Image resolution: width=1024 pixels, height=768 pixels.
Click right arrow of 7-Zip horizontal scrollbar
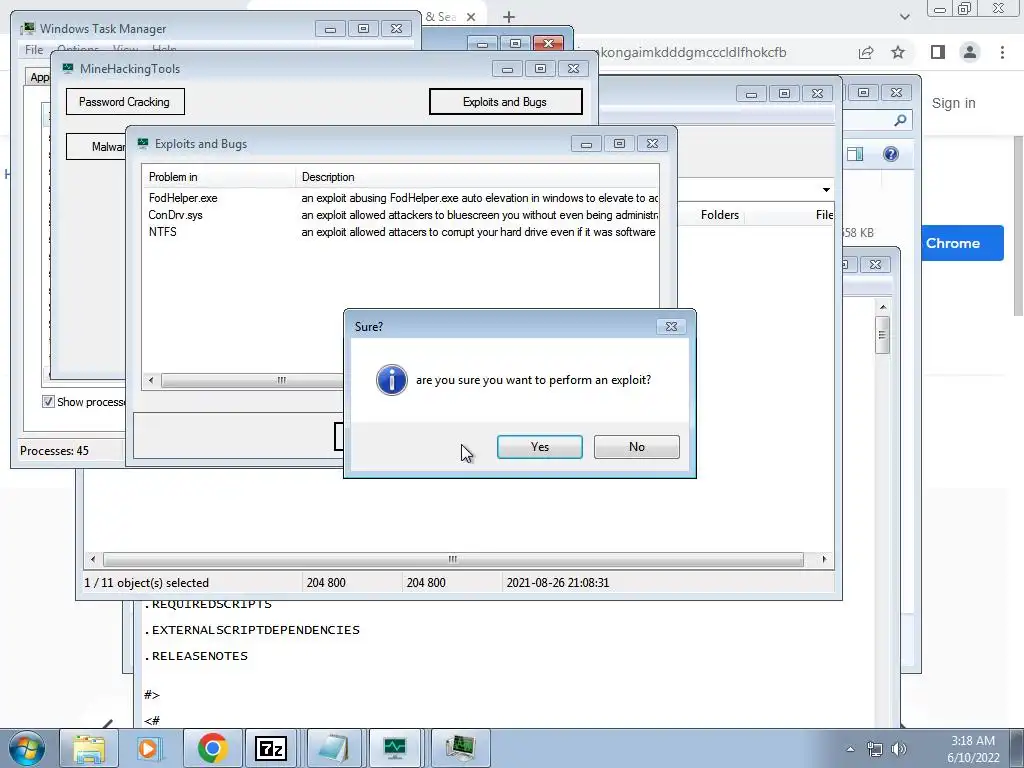[824, 559]
